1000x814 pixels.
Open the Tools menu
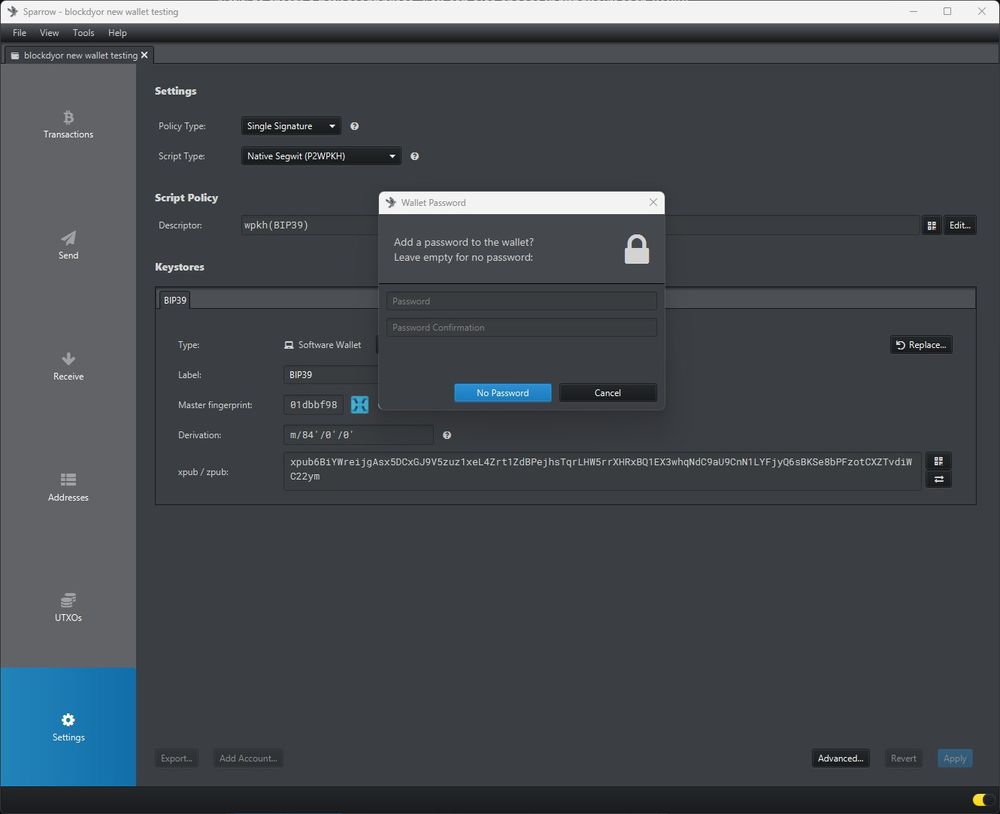coord(83,33)
